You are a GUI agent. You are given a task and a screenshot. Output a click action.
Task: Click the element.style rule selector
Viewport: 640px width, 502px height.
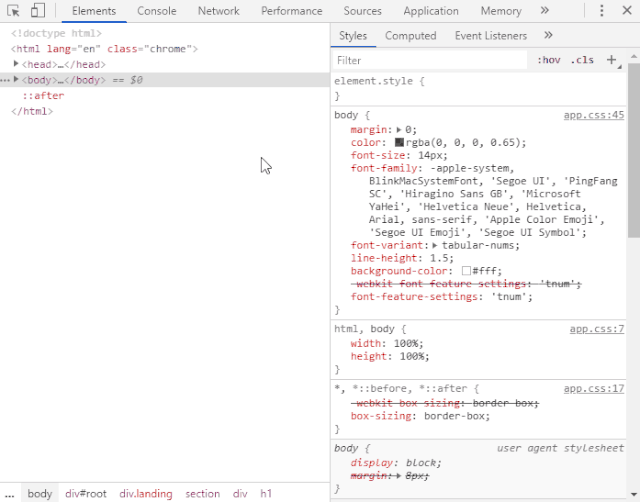(x=373, y=81)
